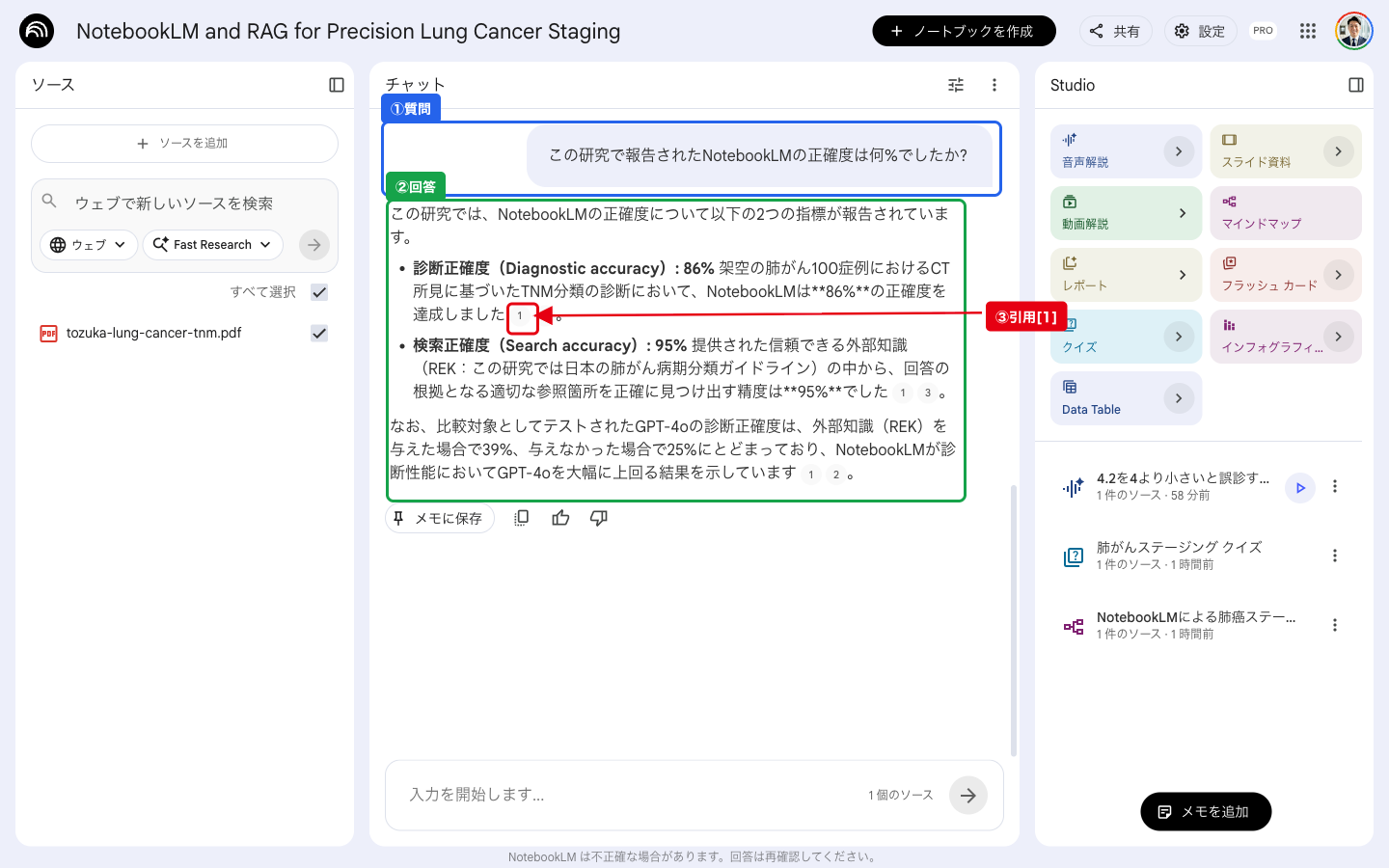This screenshot has width=1389, height=868.
Task: Open the 4.2を4より小さいと誤診す audio item
Action: pos(1183,486)
